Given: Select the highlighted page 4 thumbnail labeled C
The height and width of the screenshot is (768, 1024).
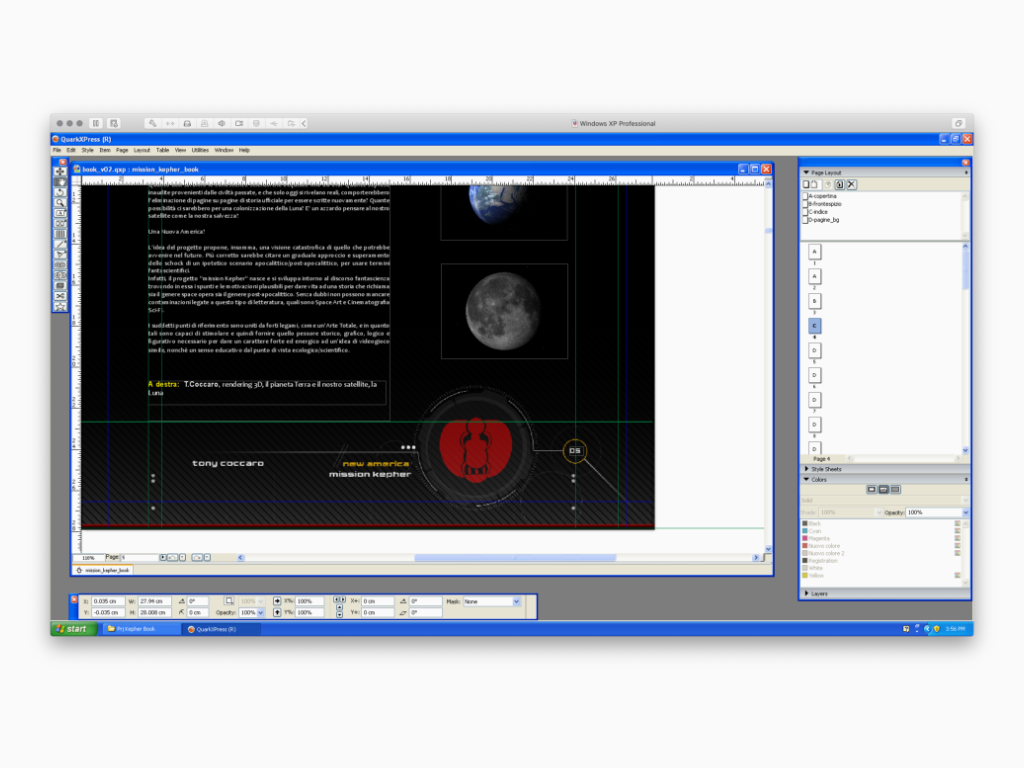Looking at the screenshot, I should pyautogui.click(x=814, y=326).
